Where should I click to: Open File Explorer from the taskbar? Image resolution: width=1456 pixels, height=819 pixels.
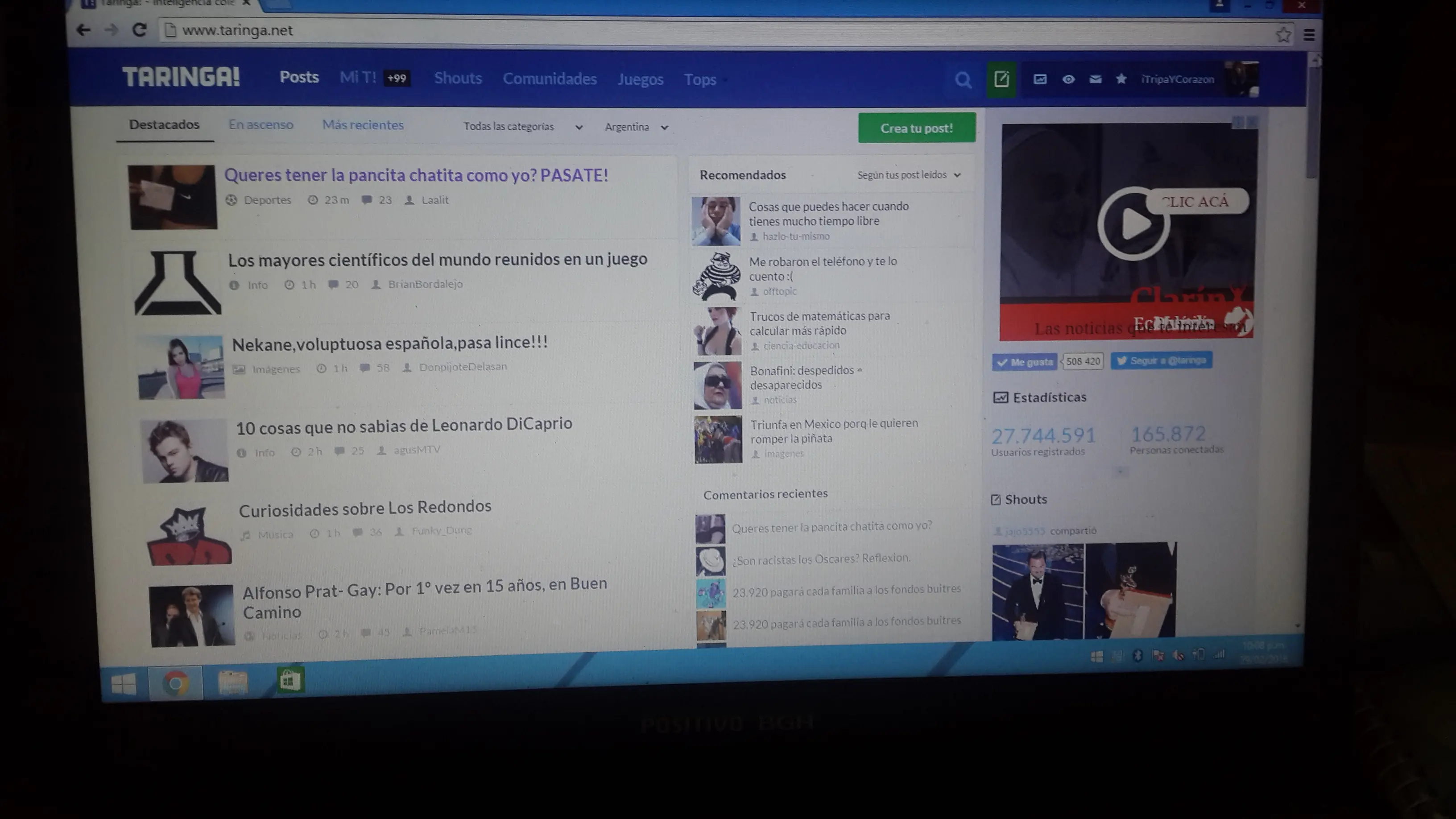pyautogui.click(x=232, y=682)
